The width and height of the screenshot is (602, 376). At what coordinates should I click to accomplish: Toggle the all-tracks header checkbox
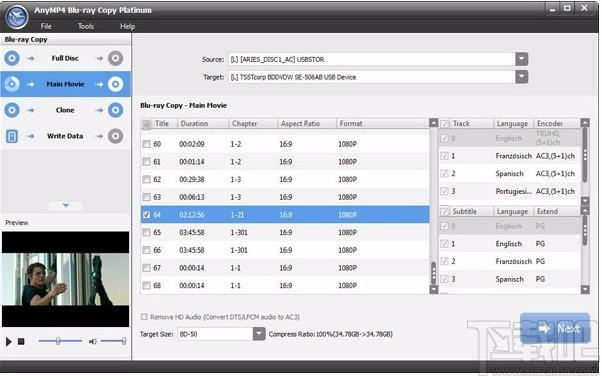tap(444, 124)
